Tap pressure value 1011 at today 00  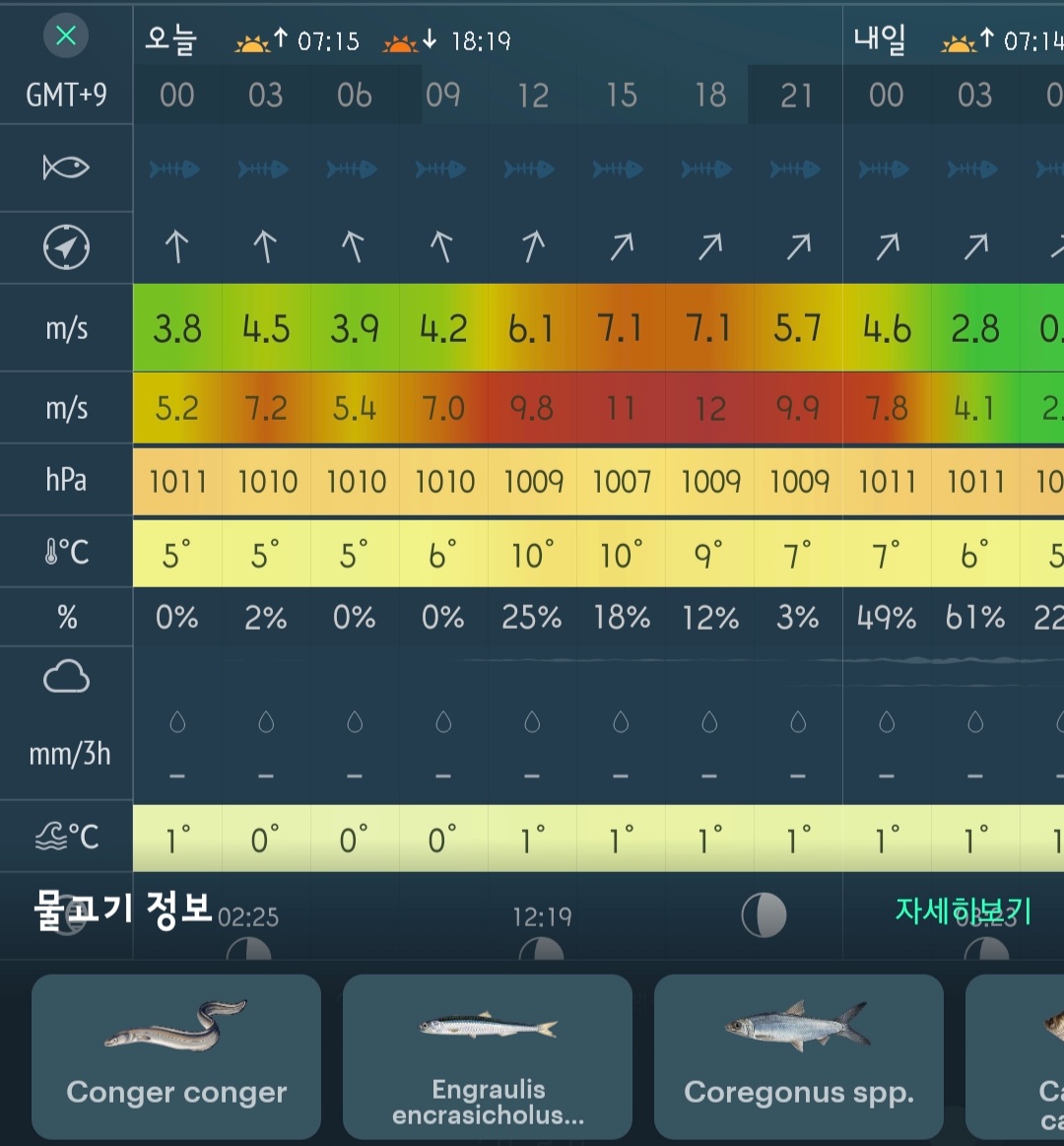(x=177, y=482)
